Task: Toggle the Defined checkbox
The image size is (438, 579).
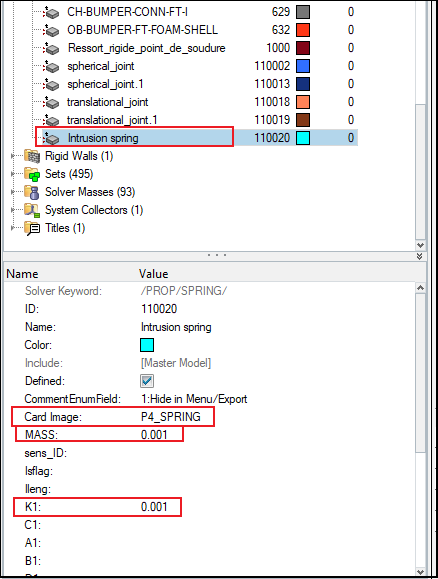Action: [147, 381]
